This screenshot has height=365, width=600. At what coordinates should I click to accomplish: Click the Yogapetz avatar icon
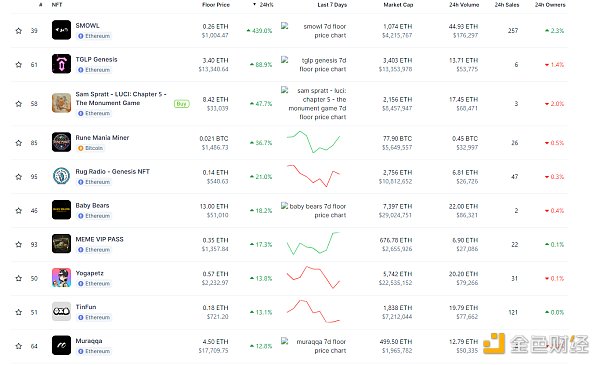click(61, 278)
